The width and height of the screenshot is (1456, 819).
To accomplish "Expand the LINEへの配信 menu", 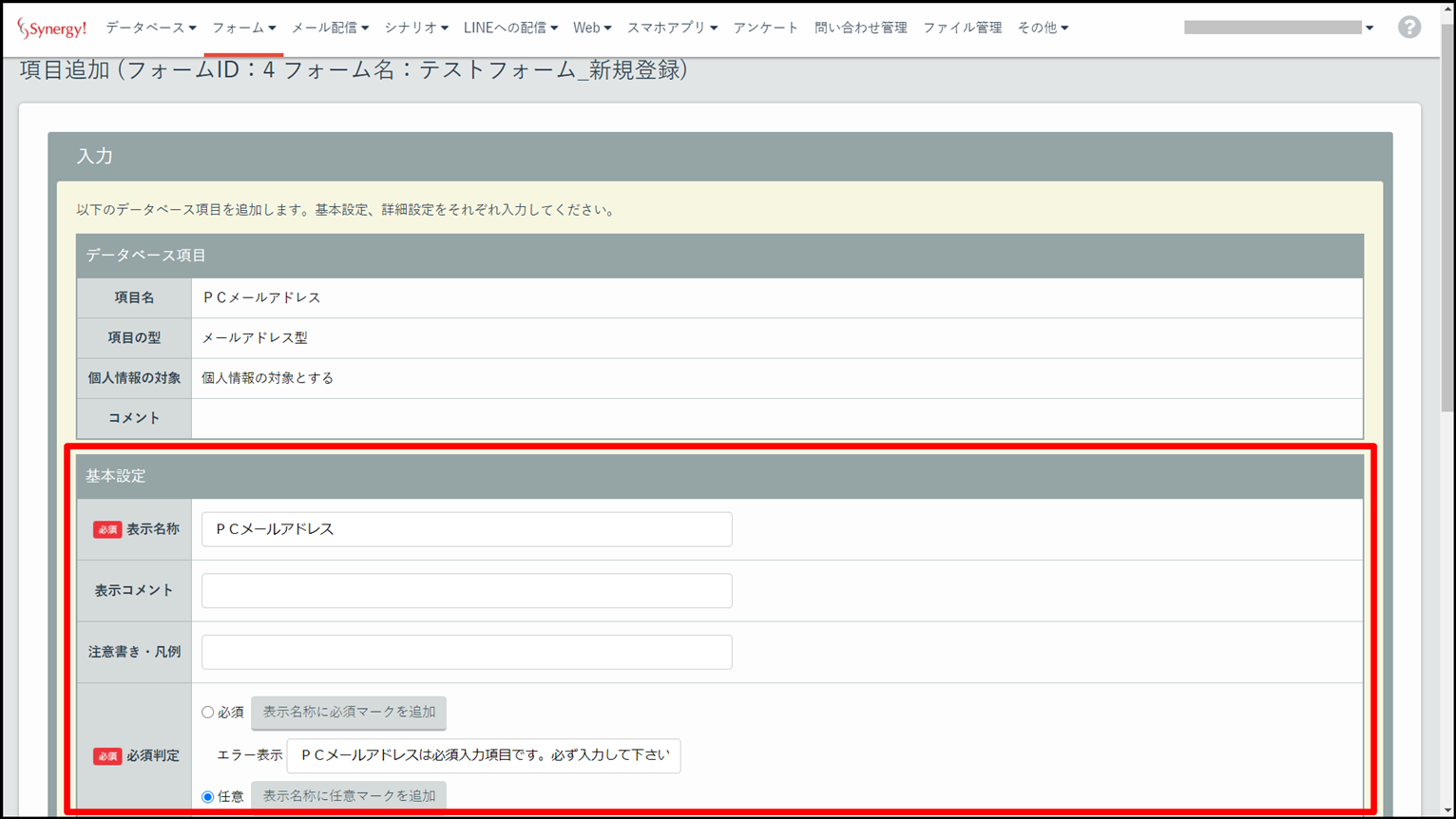I will 510,29.
